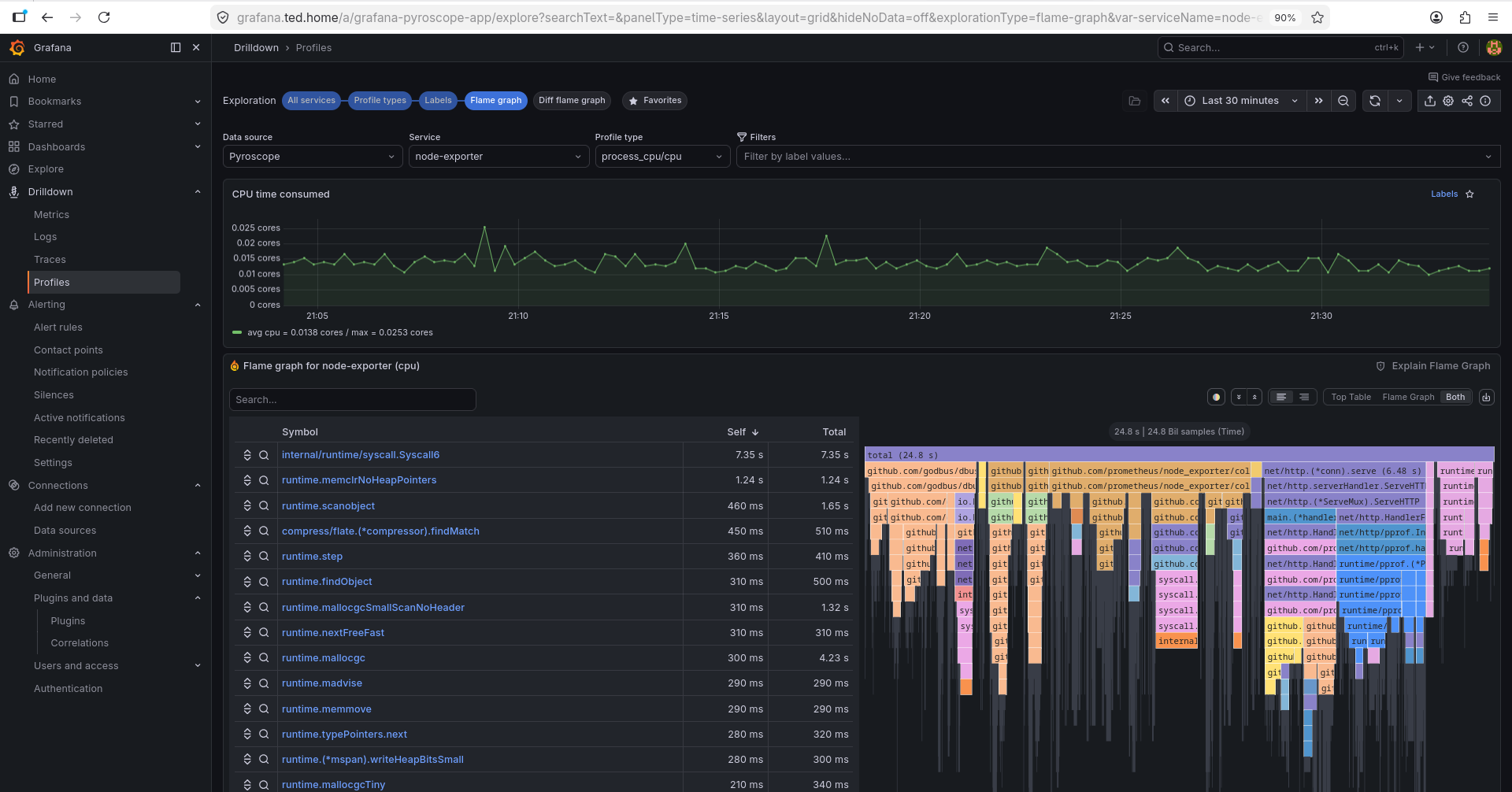Image resolution: width=1512 pixels, height=792 pixels.
Task: Collapse the Alerting sidebar section
Action: pyautogui.click(x=198, y=305)
